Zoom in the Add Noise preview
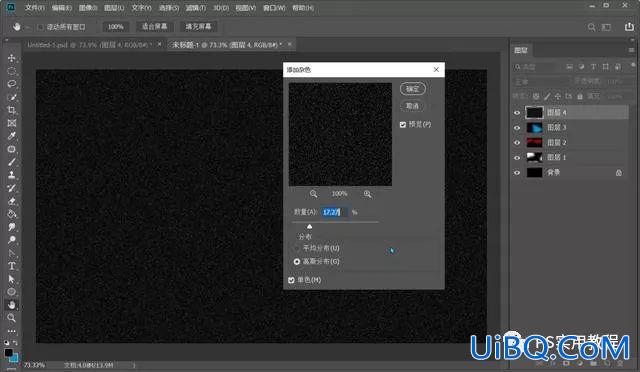The image size is (640, 372). [x=367, y=194]
